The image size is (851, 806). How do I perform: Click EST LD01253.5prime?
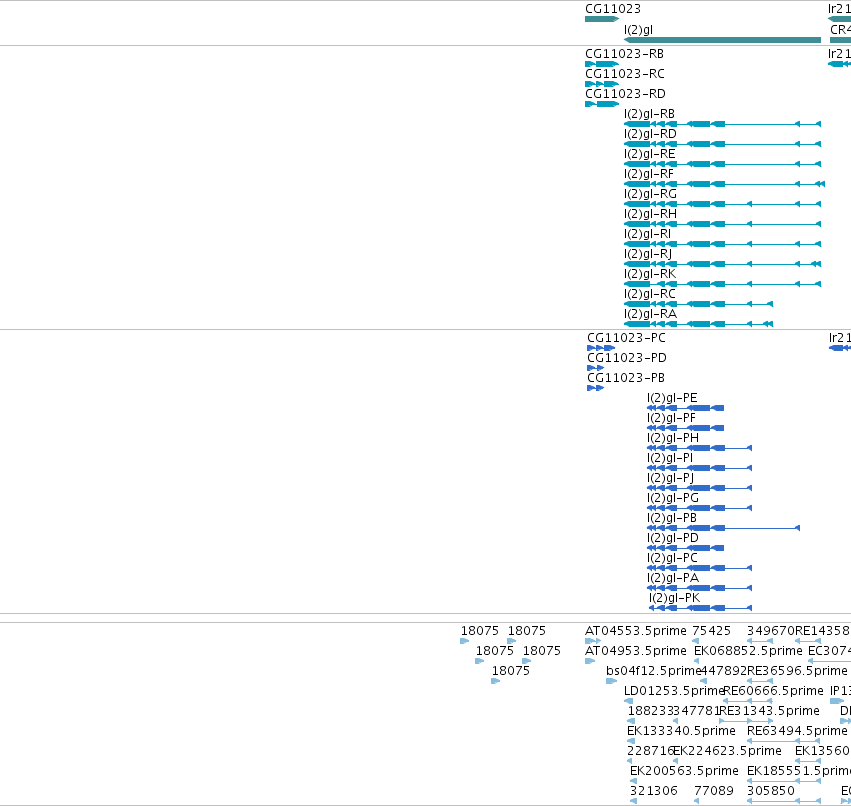coord(628,701)
